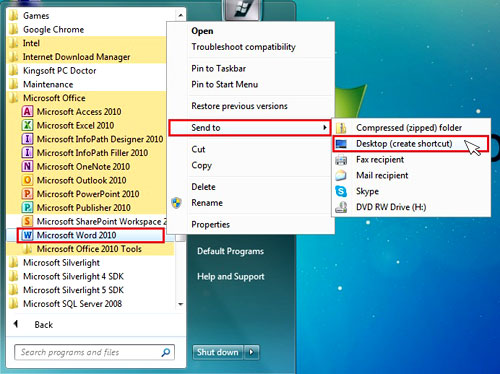Click the Microsoft Excel 2010 icon
This screenshot has height=374, width=500.
(27, 125)
